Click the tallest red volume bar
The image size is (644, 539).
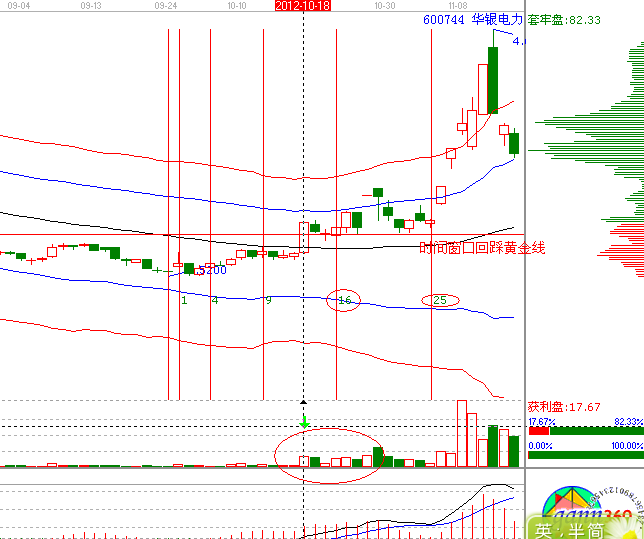tap(462, 433)
